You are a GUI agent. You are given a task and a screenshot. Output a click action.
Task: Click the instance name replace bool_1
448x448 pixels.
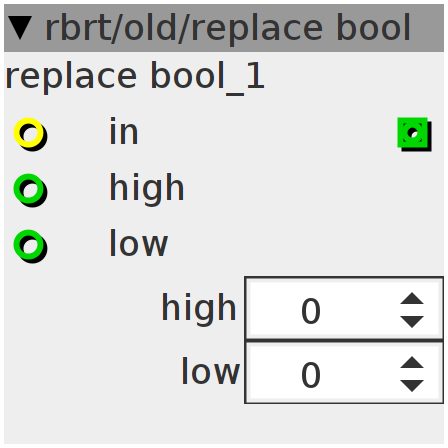point(135,77)
